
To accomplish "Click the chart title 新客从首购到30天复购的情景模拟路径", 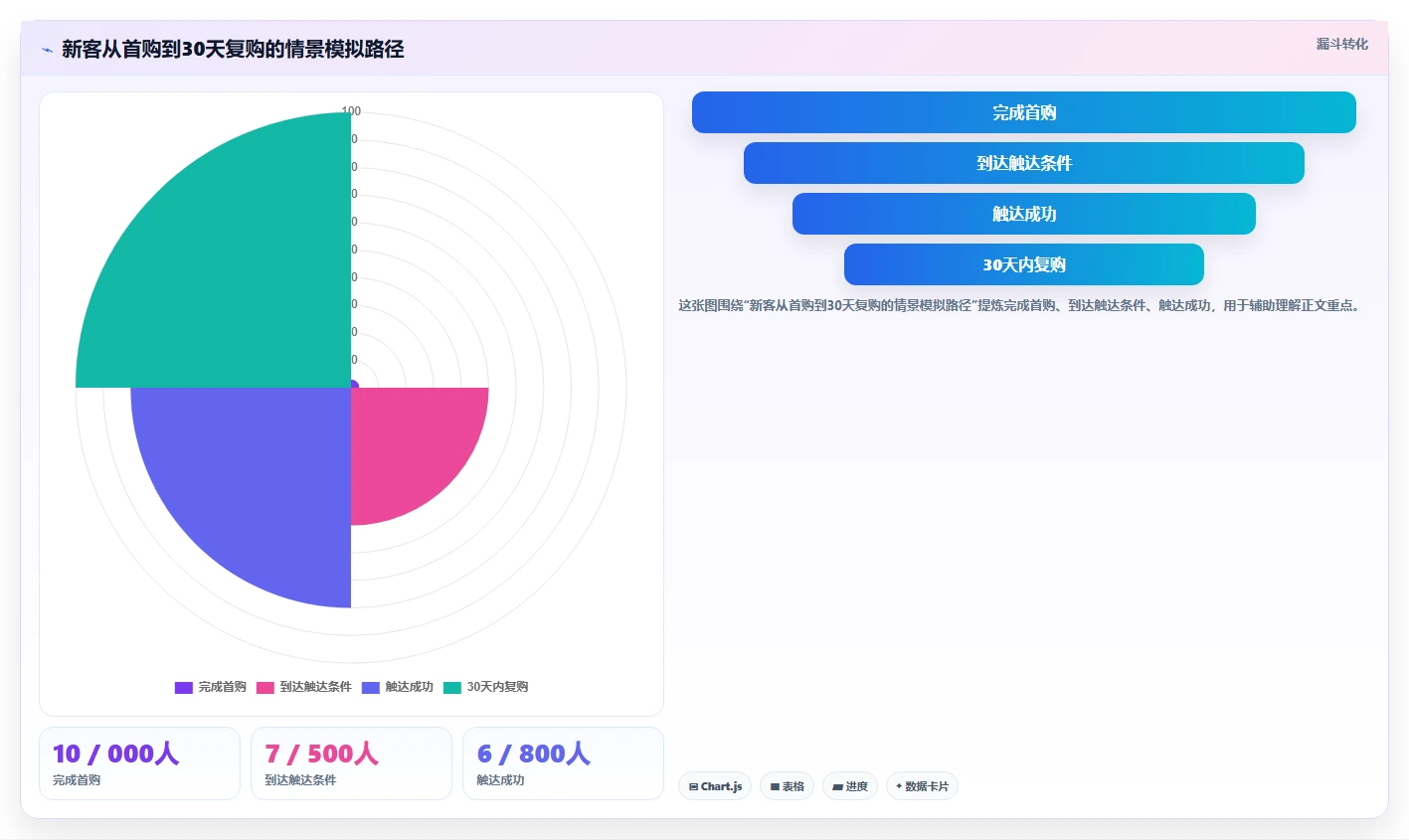I will (233, 50).
